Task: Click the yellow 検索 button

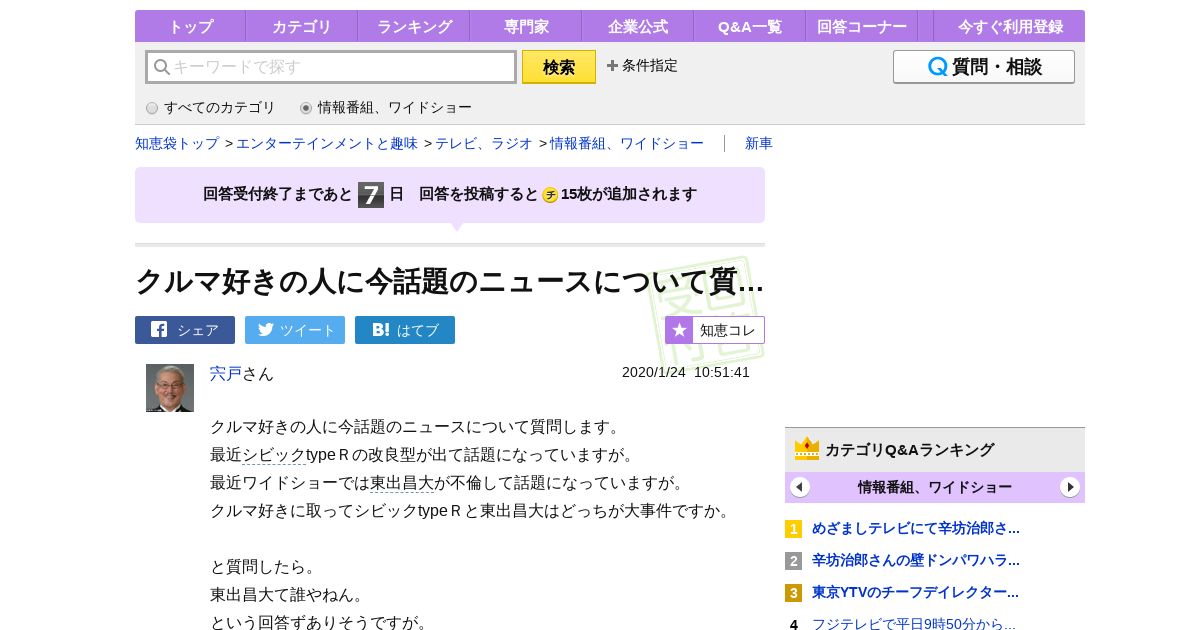Action: pos(559,67)
